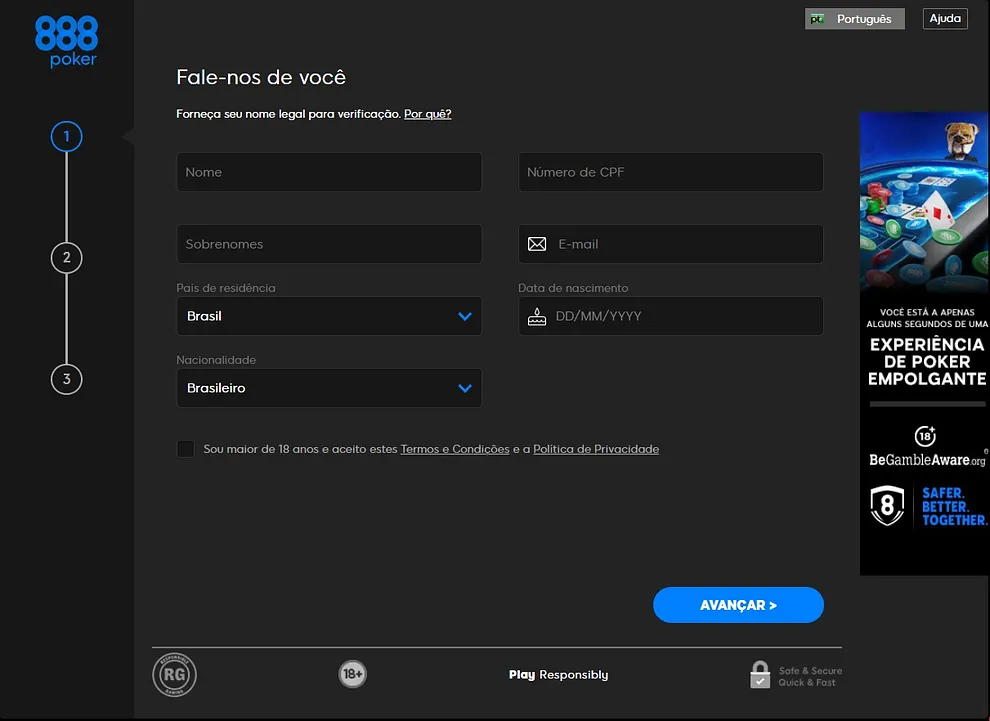
Task: Click the Ajuda help button
Action: 944,19
